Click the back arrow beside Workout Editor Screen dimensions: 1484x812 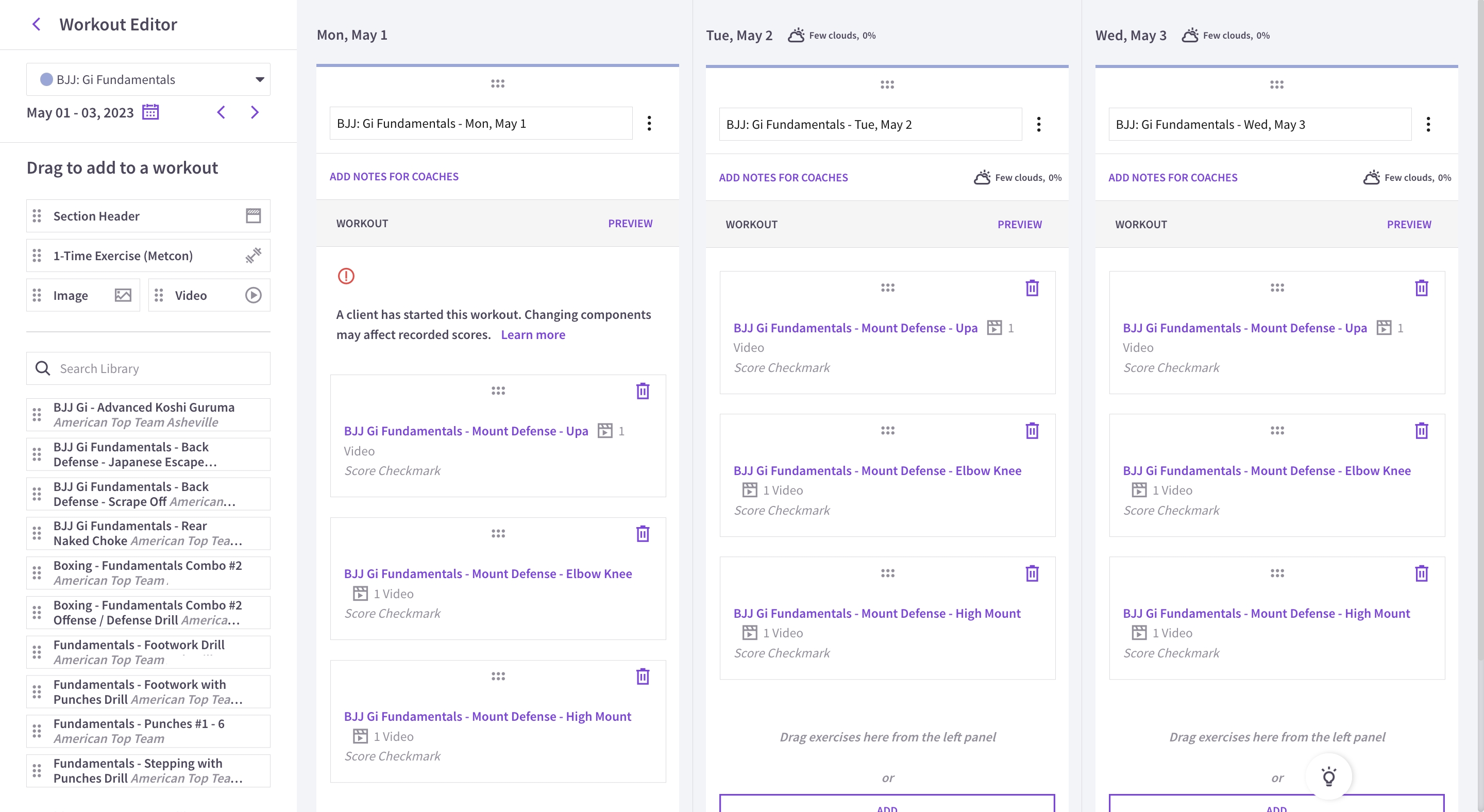(36, 24)
